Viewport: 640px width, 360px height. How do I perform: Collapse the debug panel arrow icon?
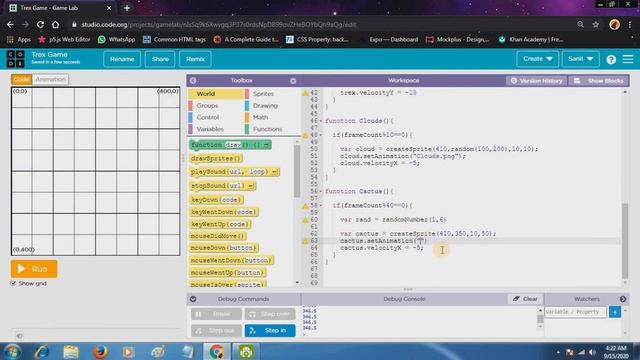[x=193, y=299]
